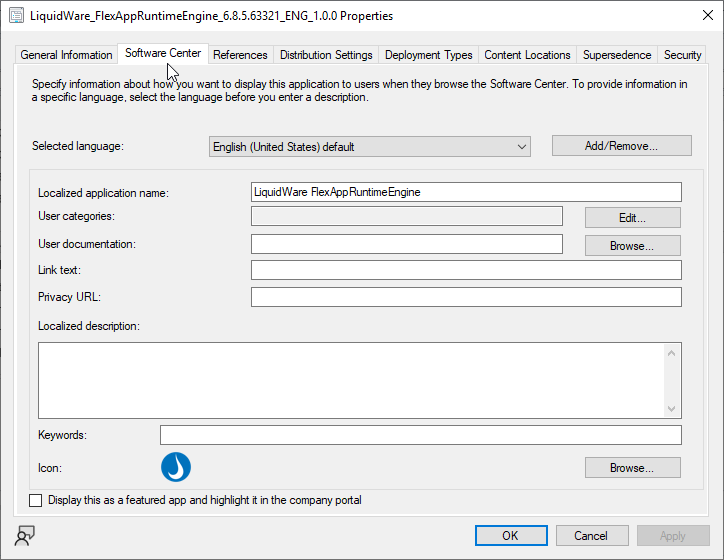This screenshot has height=560, width=724.
Task: Click the blue droplet application icon
Action: click(176, 467)
